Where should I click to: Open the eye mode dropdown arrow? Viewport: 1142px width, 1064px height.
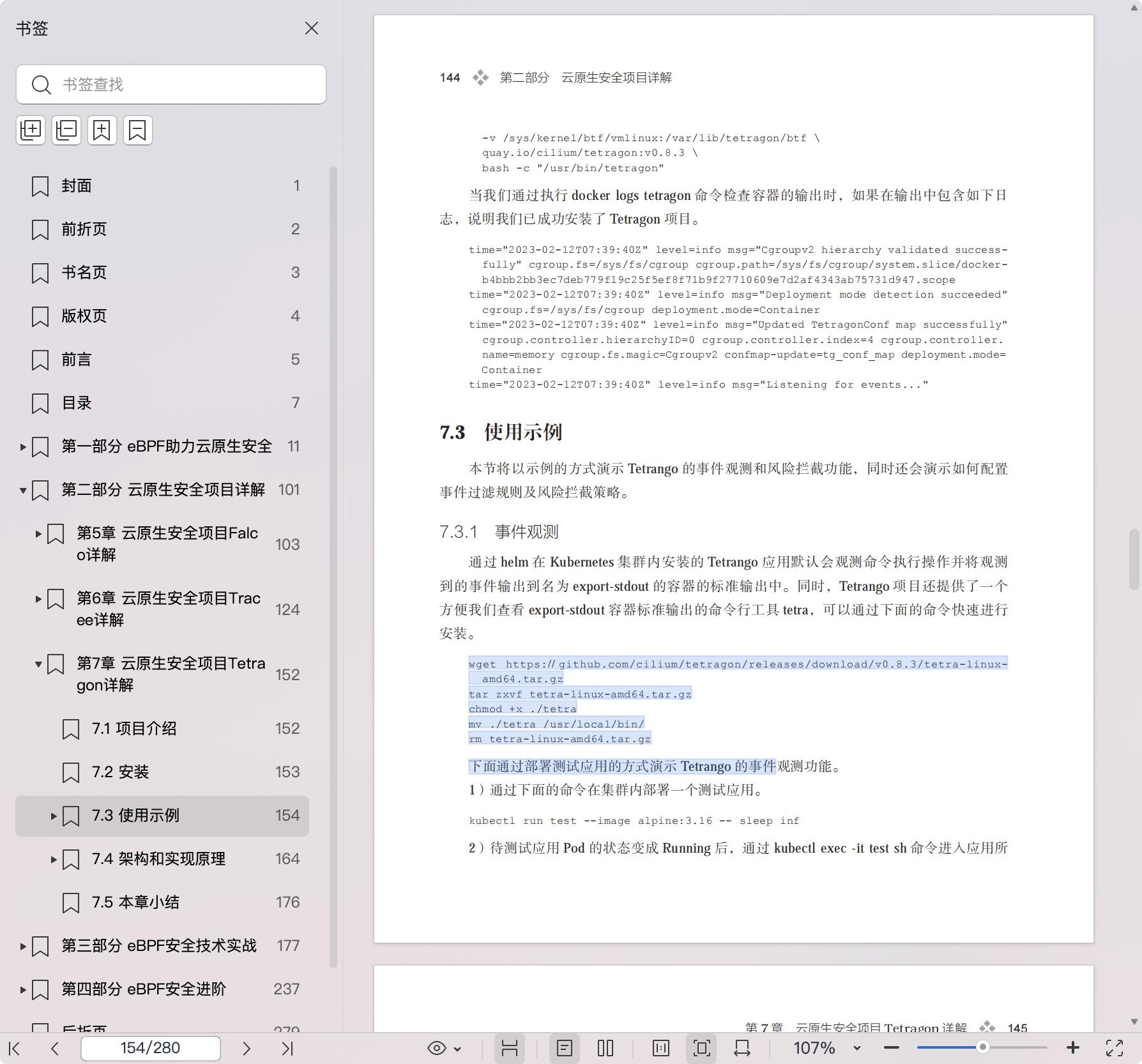pyautogui.click(x=457, y=1049)
